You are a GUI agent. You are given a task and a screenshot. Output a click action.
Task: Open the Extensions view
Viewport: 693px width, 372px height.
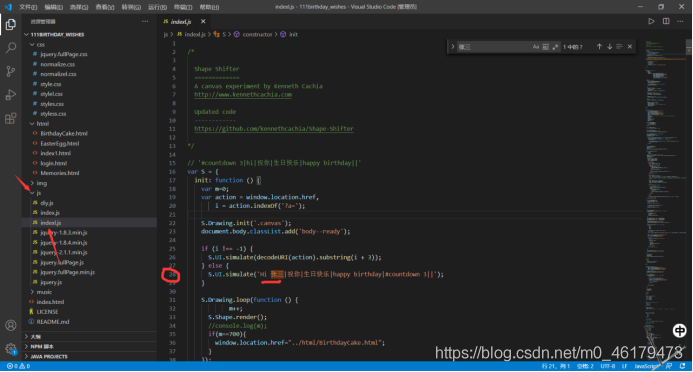tap(11, 118)
